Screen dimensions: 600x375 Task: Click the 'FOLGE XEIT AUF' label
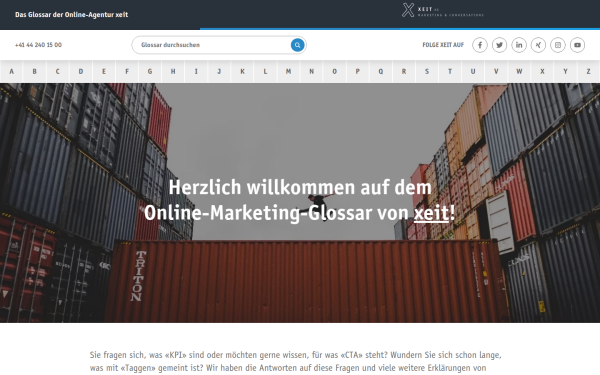[x=443, y=45]
